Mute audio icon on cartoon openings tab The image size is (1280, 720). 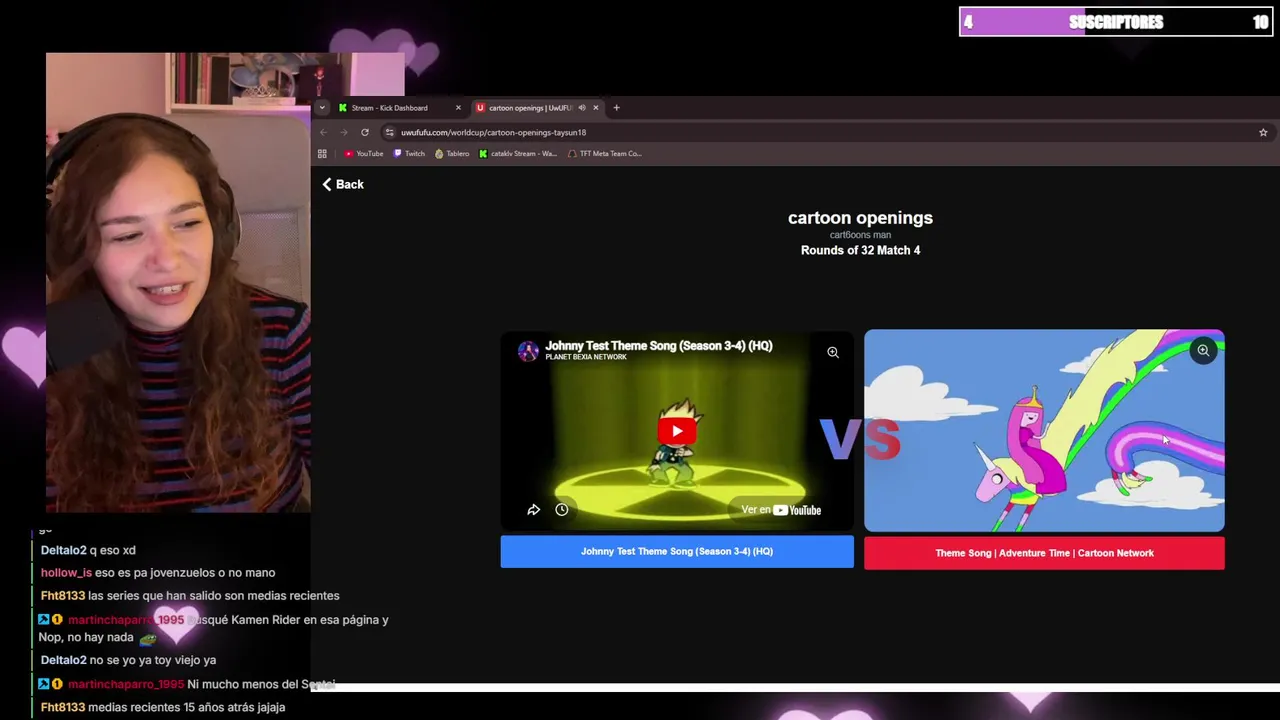click(x=582, y=108)
